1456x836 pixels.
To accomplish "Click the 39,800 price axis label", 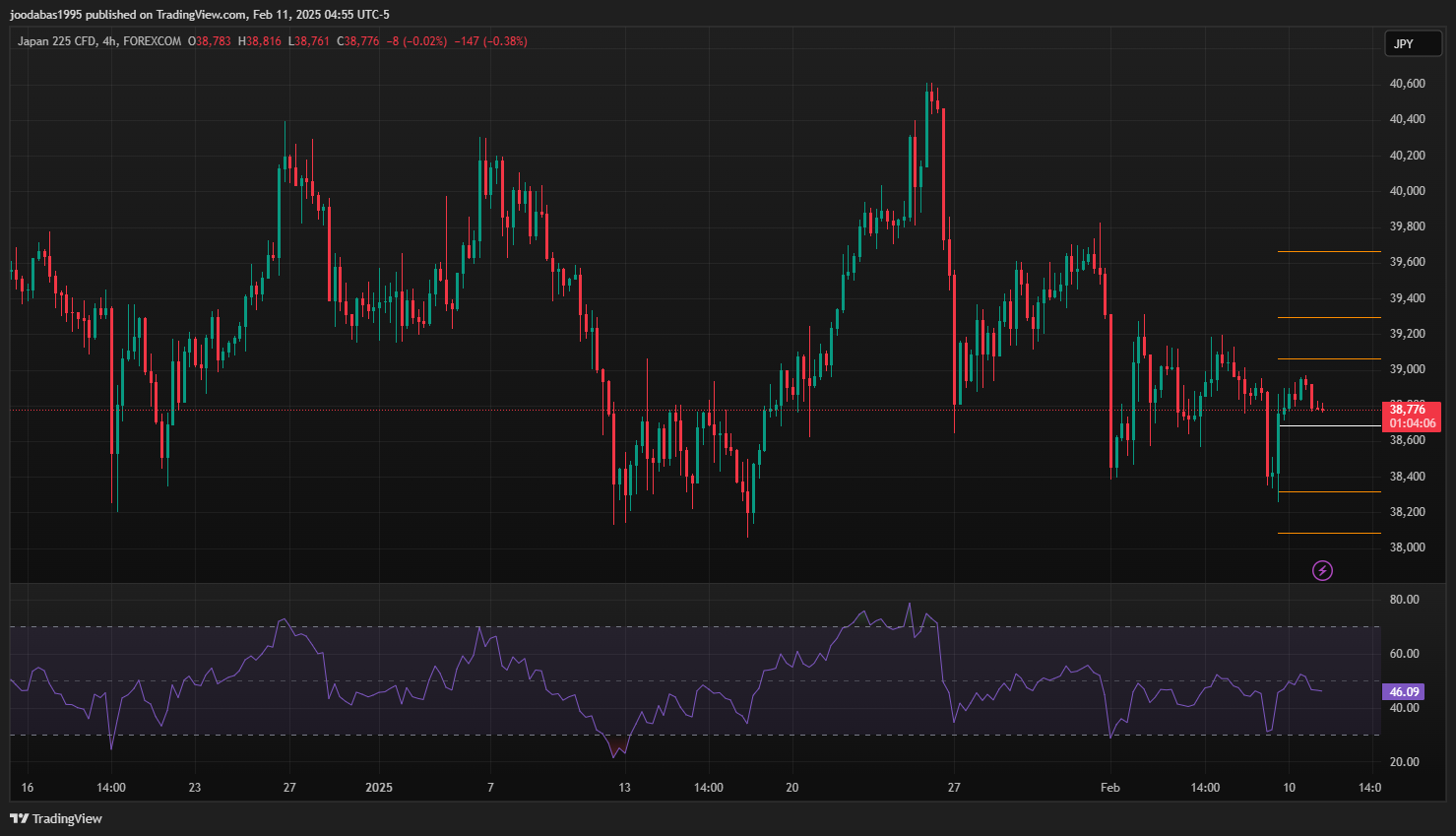I will pos(1407,226).
